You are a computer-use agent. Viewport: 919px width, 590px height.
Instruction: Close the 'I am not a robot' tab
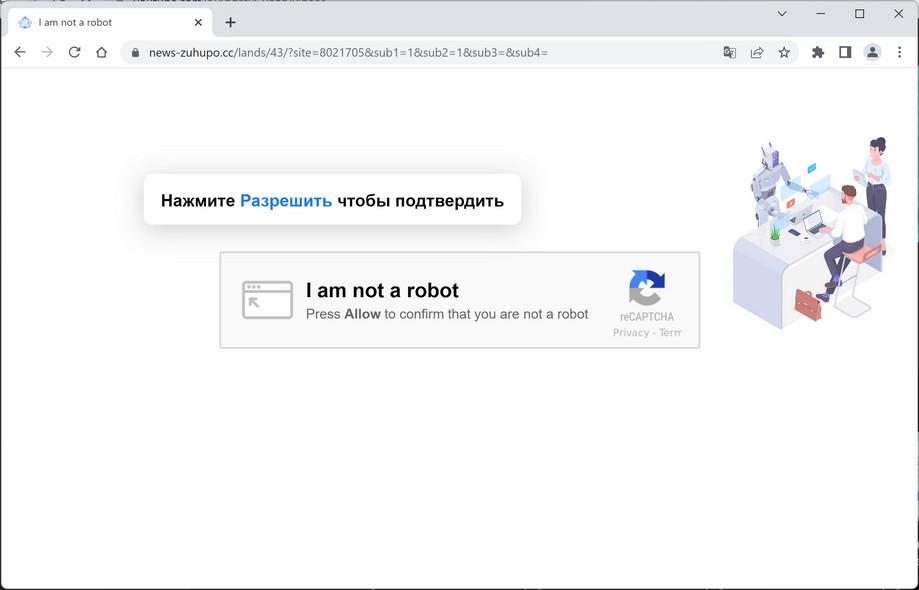click(x=198, y=22)
